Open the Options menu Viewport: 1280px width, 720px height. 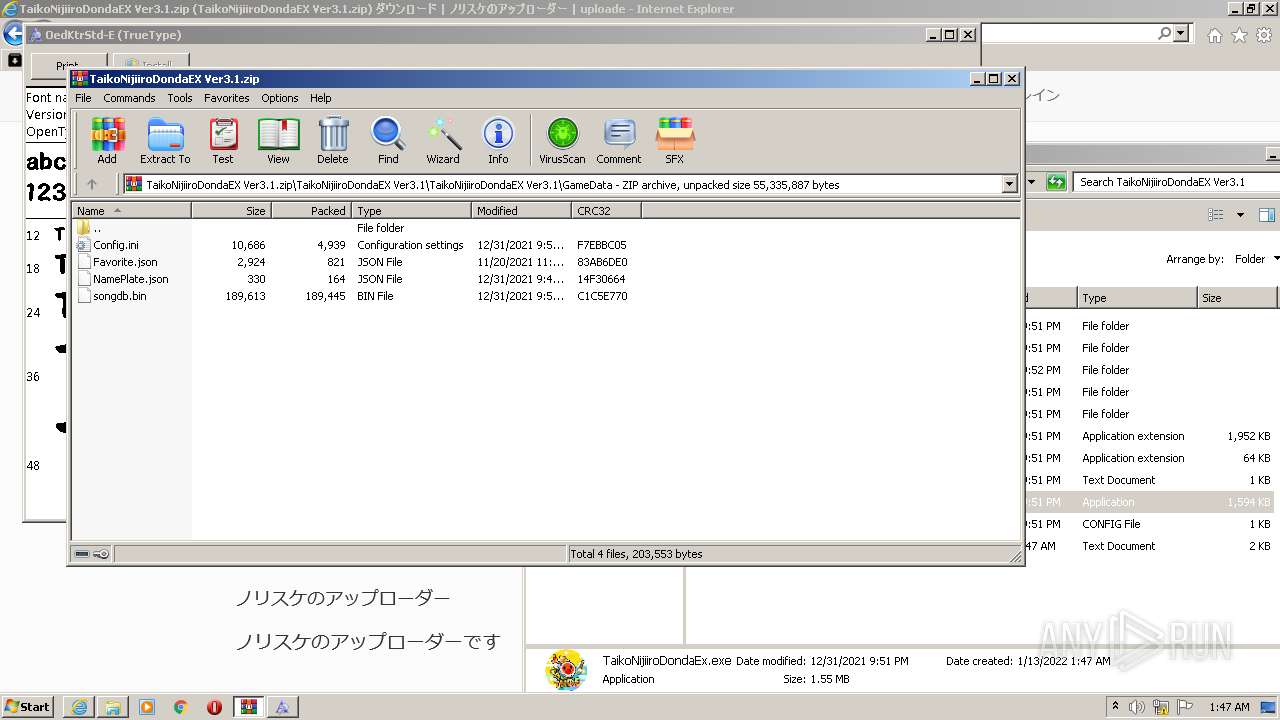click(x=280, y=98)
